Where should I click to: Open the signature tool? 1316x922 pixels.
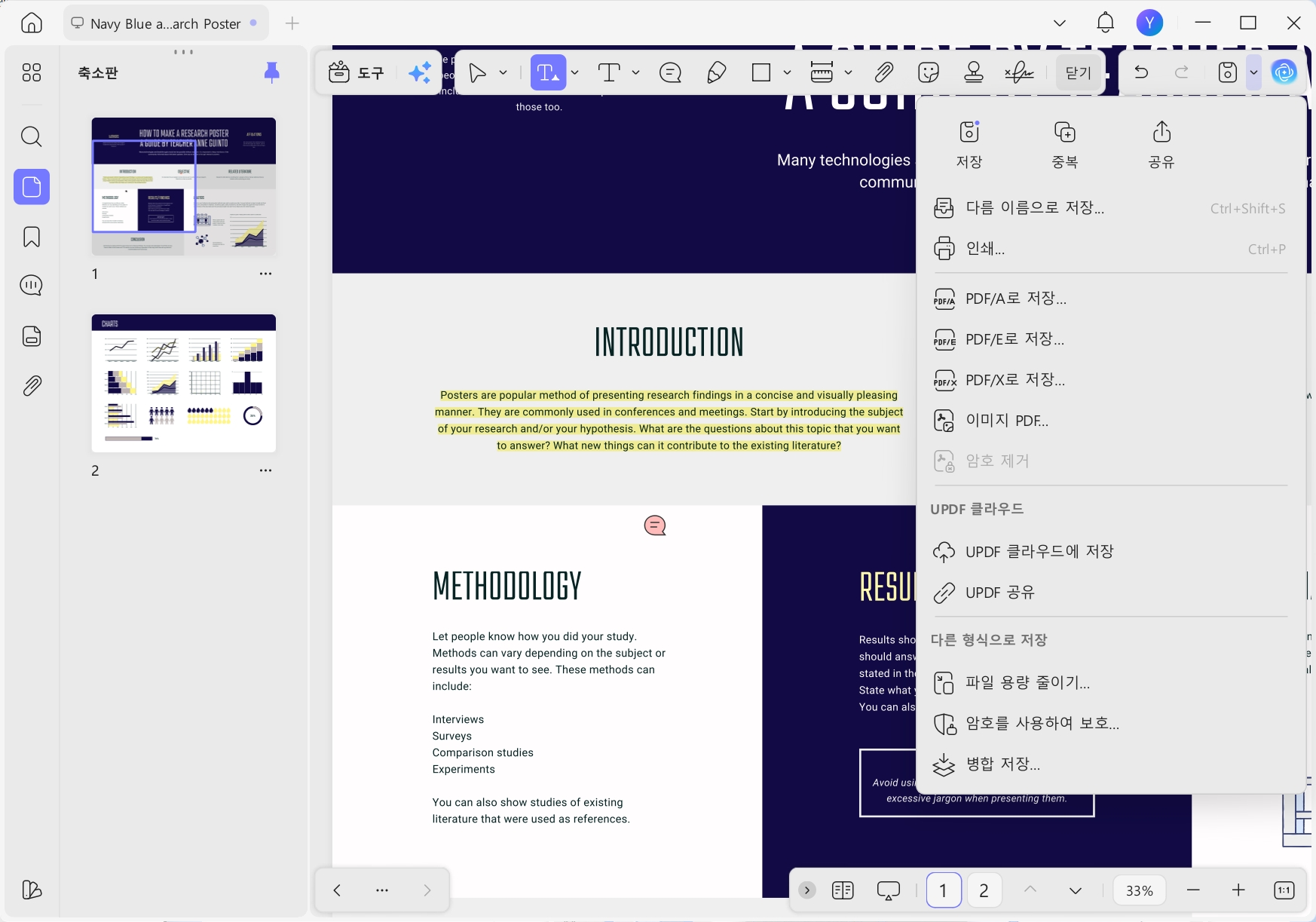(x=1019, y=72)
